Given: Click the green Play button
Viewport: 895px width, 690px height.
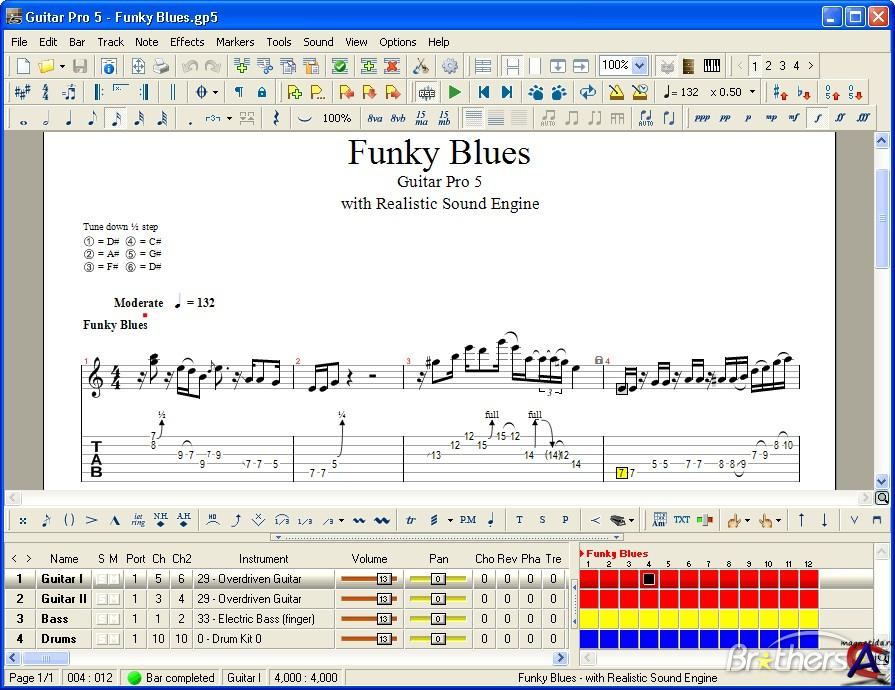Looking at the screenshot, I should point(455,92).
